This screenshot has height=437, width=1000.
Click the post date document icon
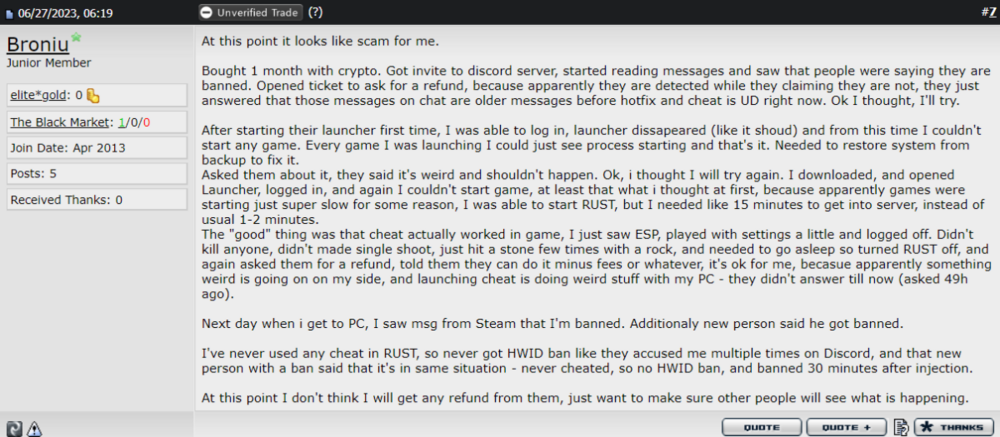[9, 13]
